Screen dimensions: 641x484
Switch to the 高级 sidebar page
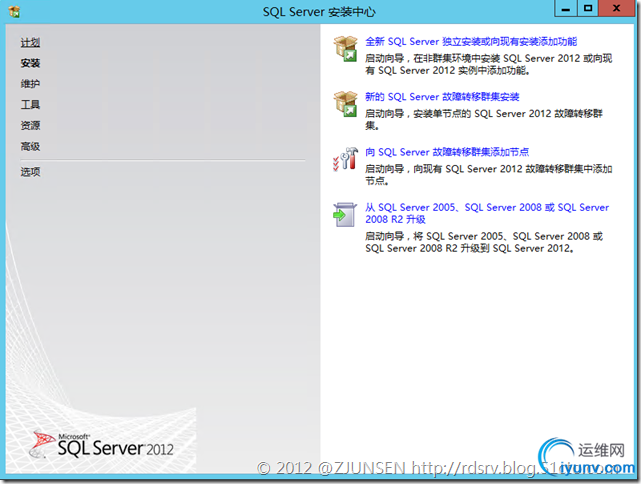pyautogui.click(x=30, y=146)
